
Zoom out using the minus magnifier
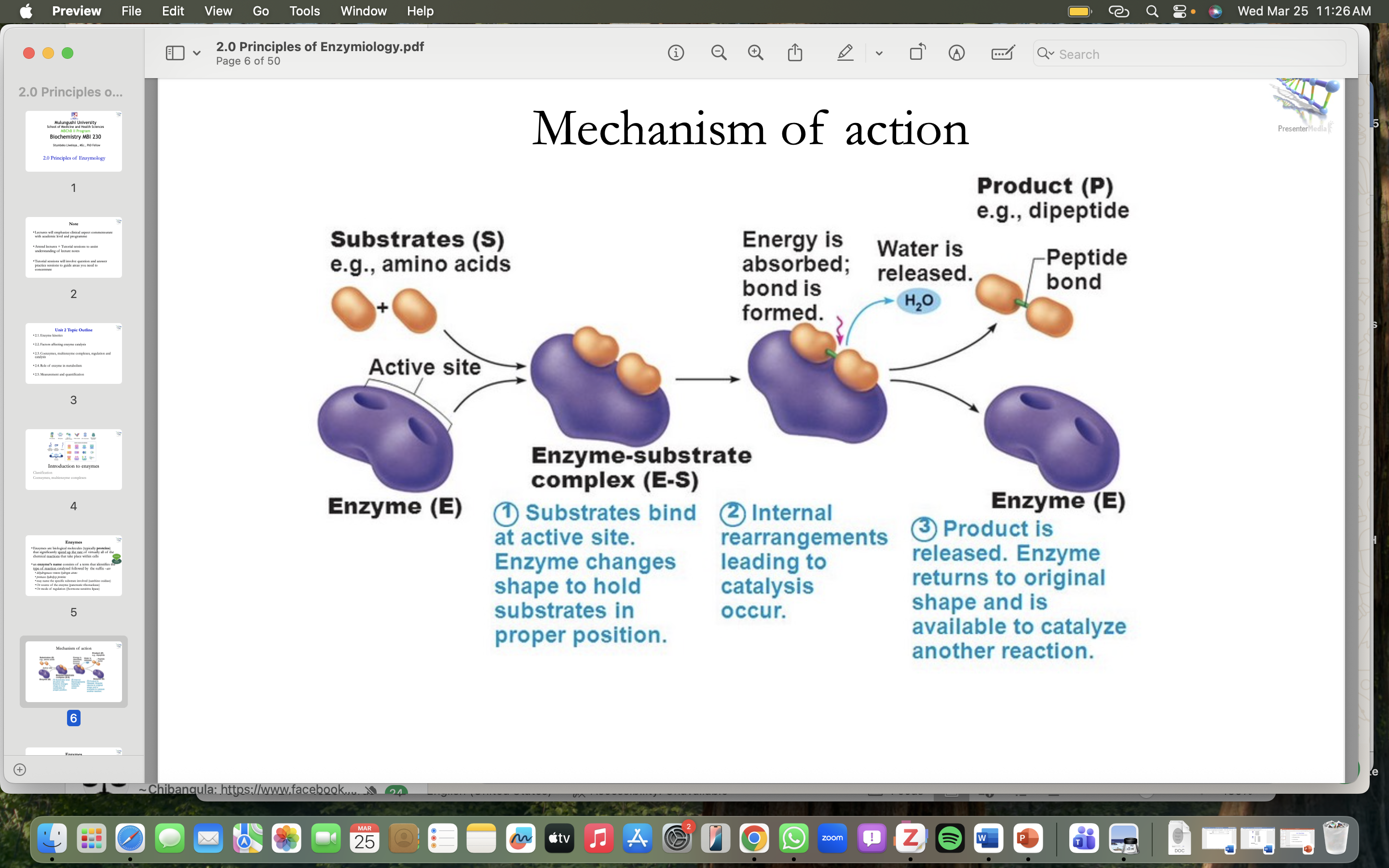(719, 54)
